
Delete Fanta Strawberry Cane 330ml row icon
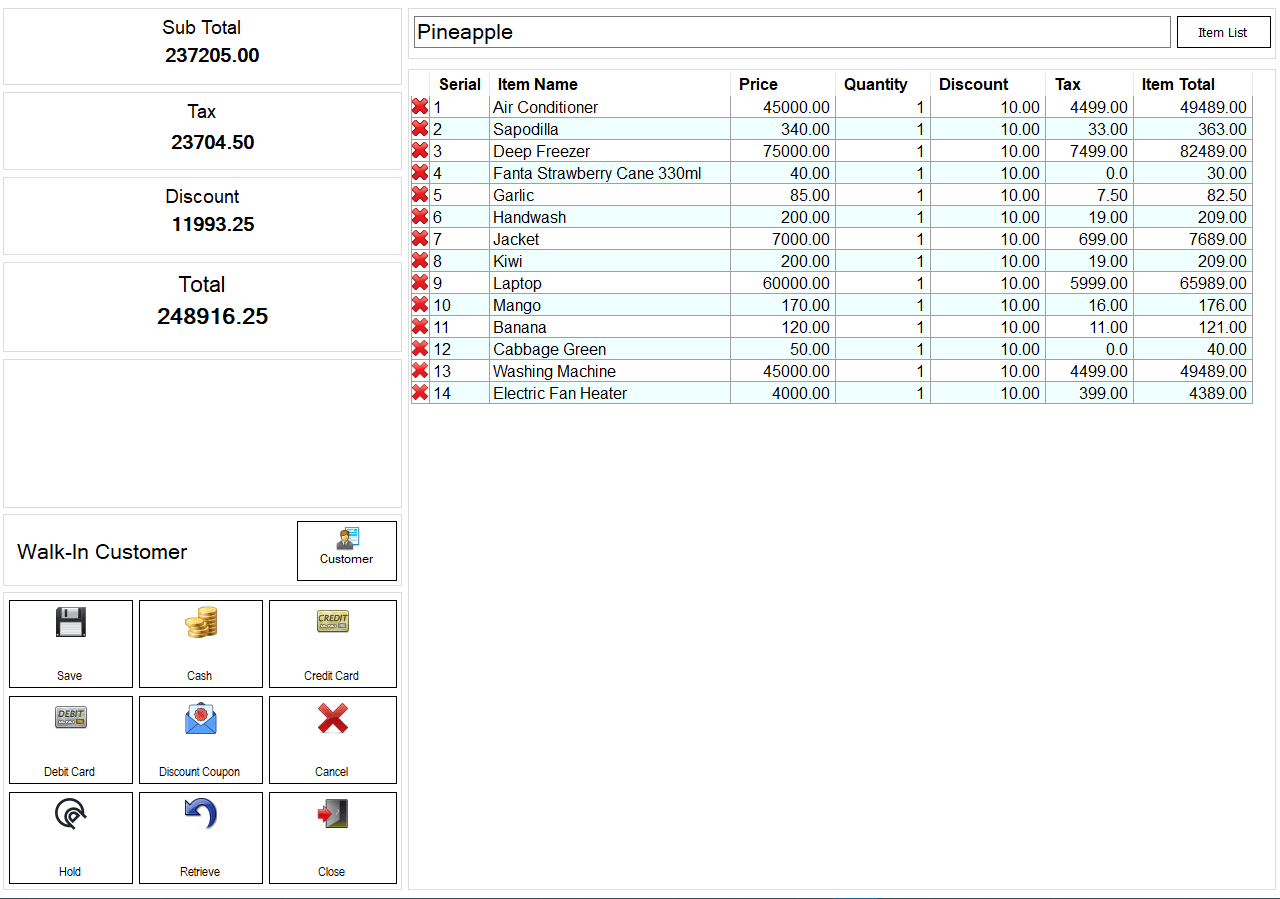pyautogui.click(x=420, y=173)
